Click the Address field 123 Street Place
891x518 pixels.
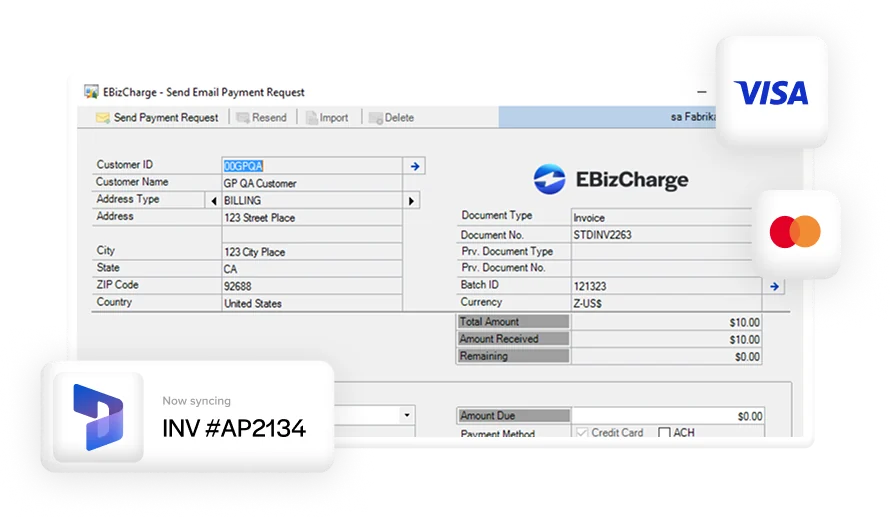(312, 218)
